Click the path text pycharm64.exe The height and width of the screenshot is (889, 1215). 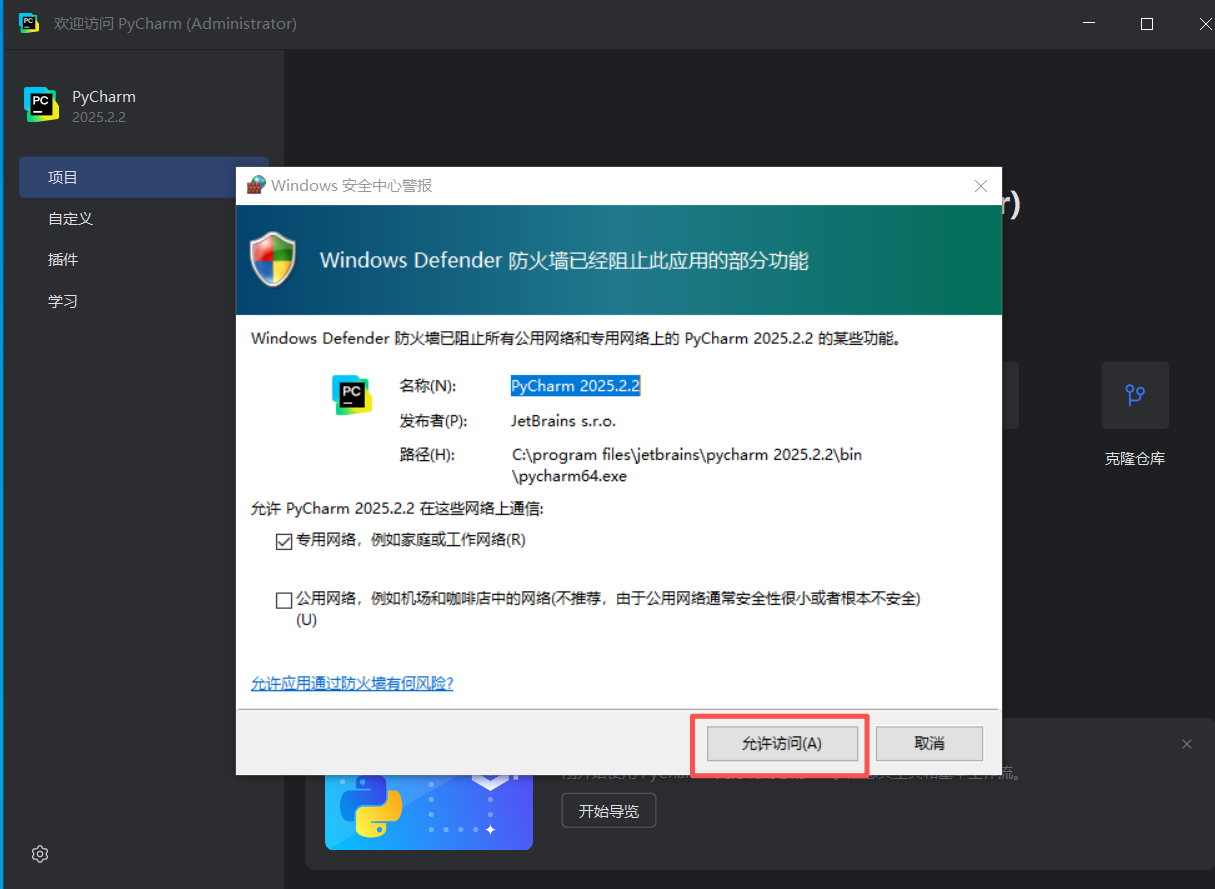coord(570,476)
